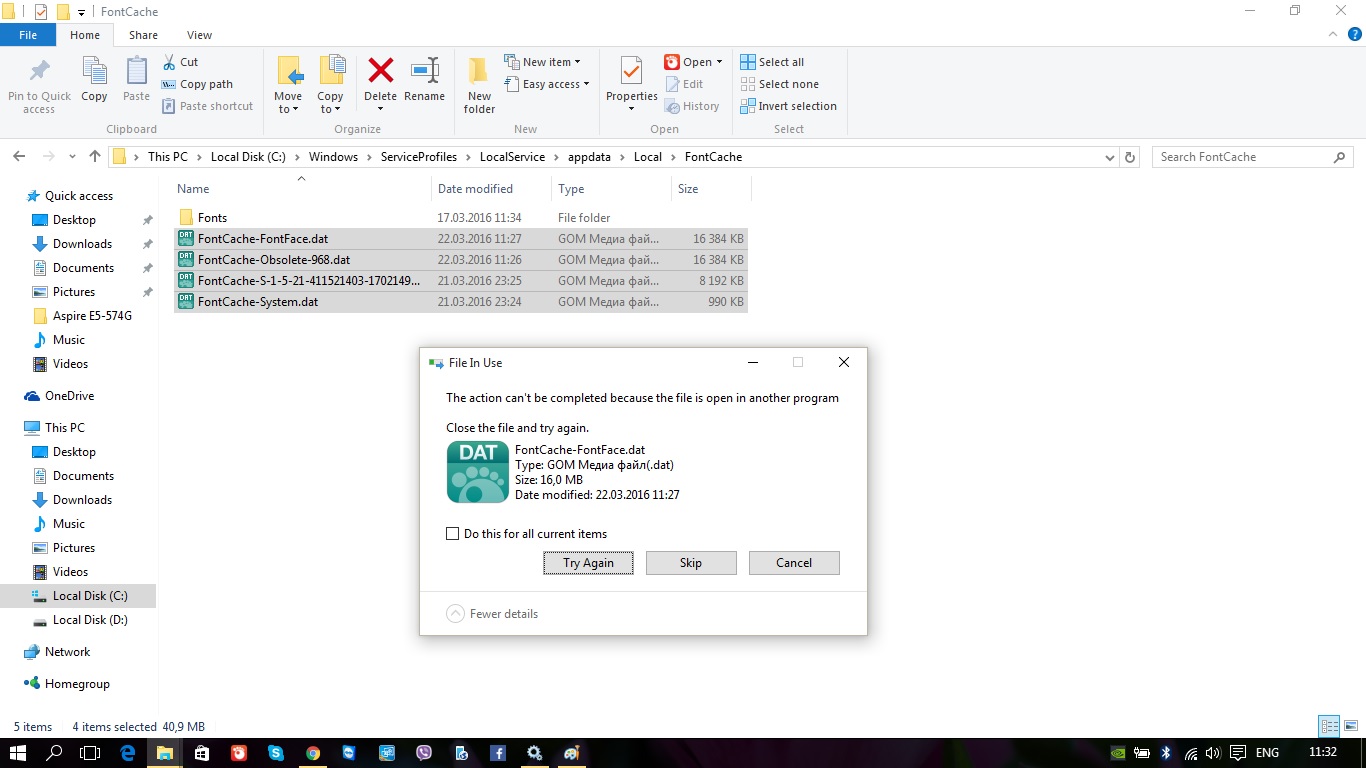Viewport: 1366px width, 768px height.
Task: Open Homegroup in the navigation pane
Action: pos(77,684)
